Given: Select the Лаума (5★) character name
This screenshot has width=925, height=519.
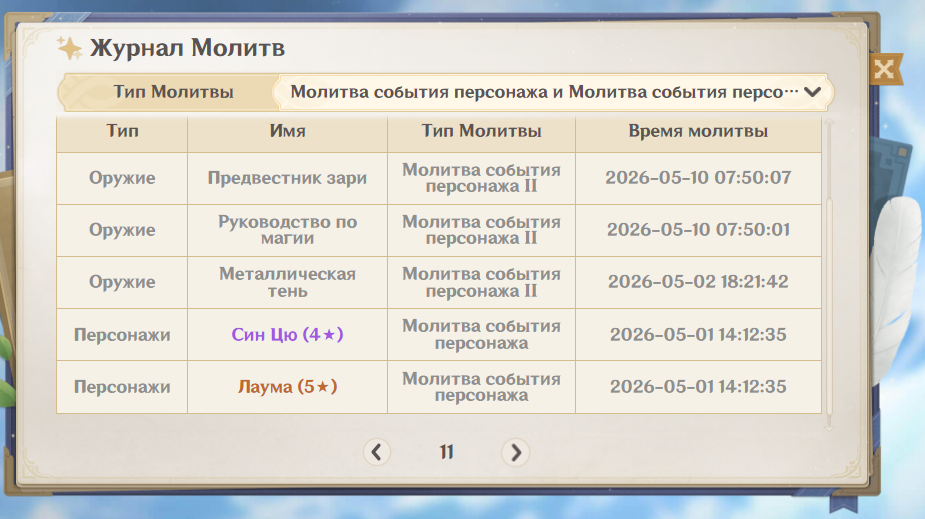Looking at the screenshot, I should (x=287, y=386).
